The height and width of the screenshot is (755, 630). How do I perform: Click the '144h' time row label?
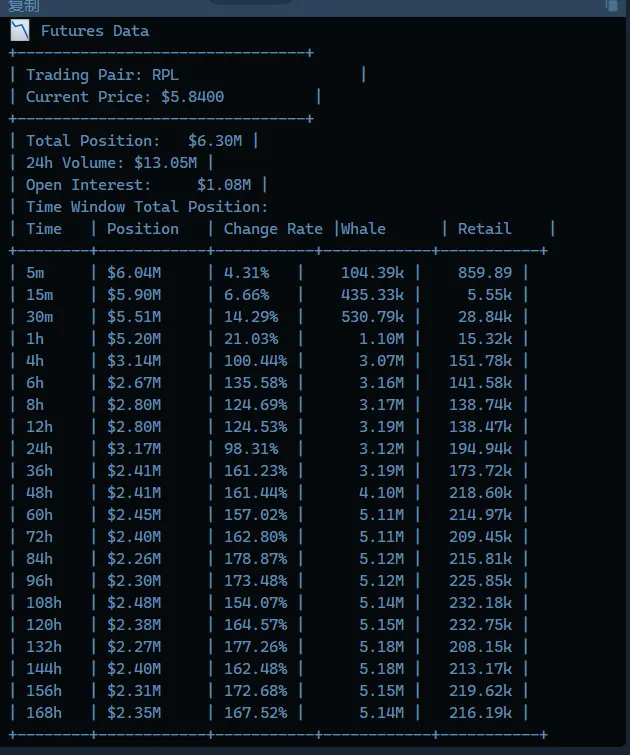44,668
